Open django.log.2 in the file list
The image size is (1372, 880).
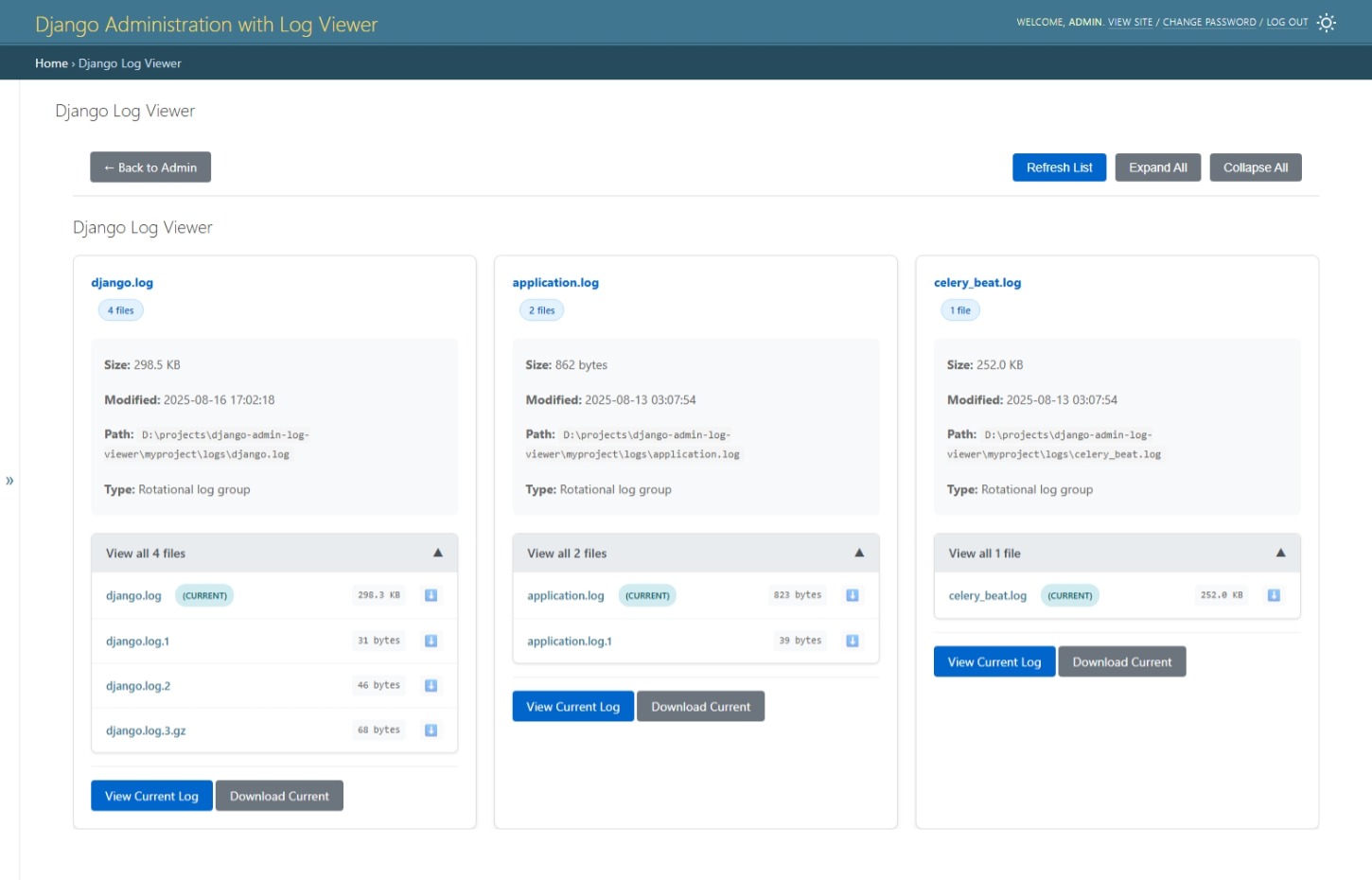click(x=138, y=686)
